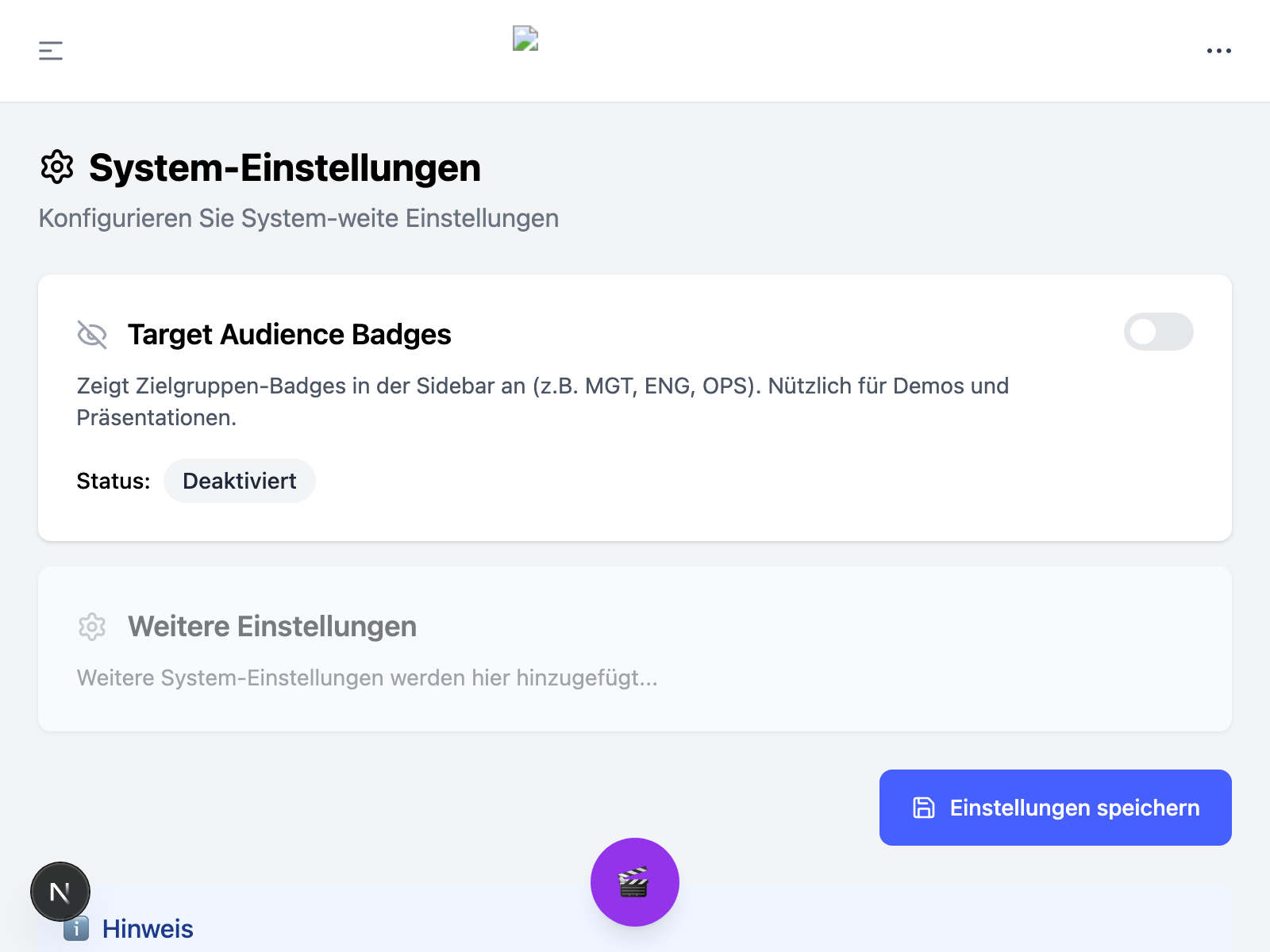
Task: Click the crossed-out eye icon
Action: pos(92,335)
